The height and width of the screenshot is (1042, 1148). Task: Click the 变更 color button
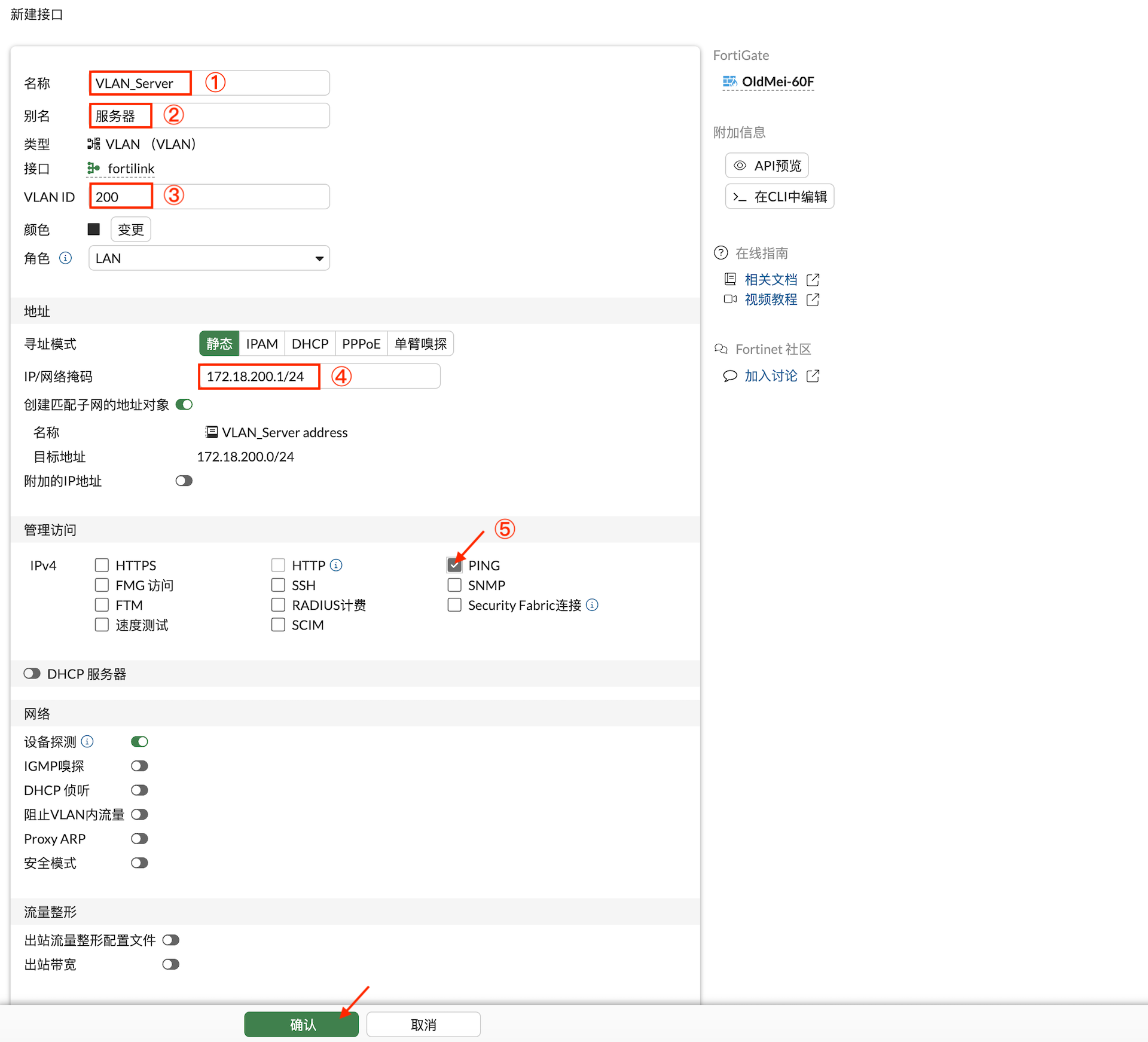(131, 230)
